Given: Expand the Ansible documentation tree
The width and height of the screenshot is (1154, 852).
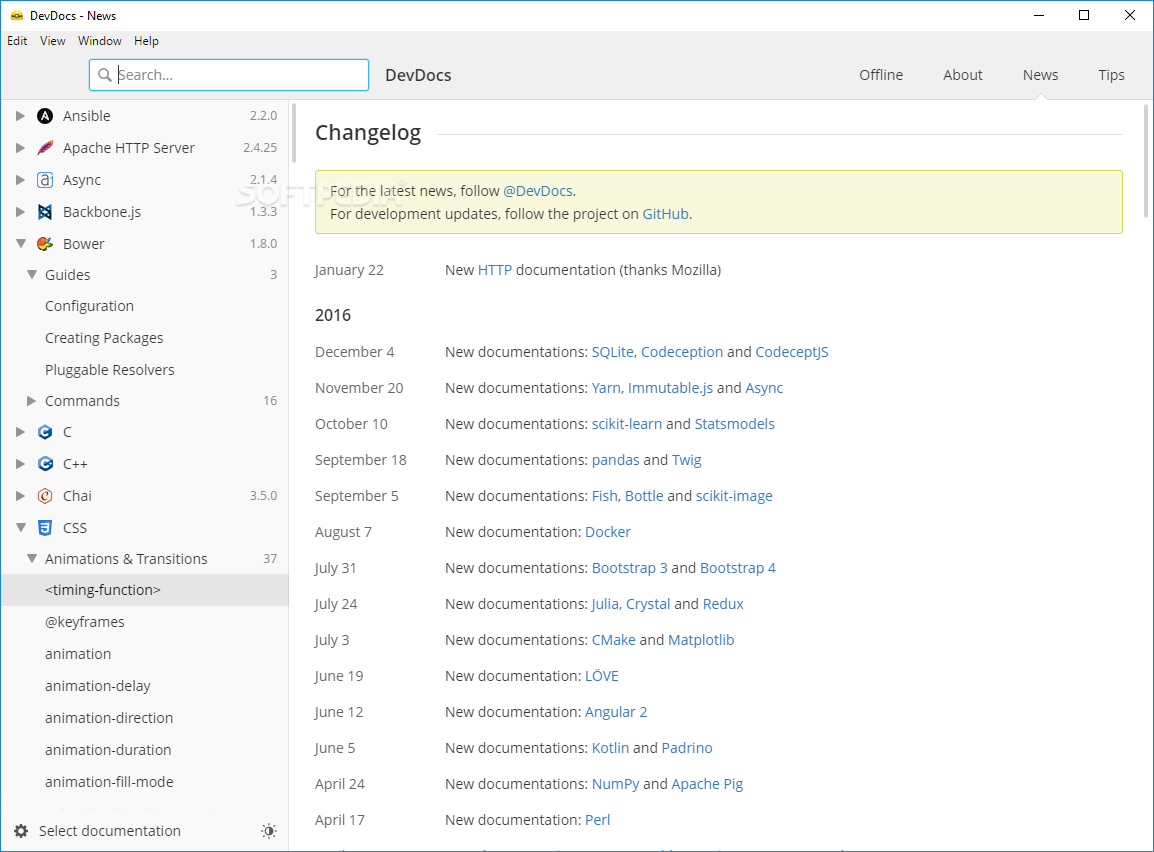Looking at the screenshot, I should [21, 116].
